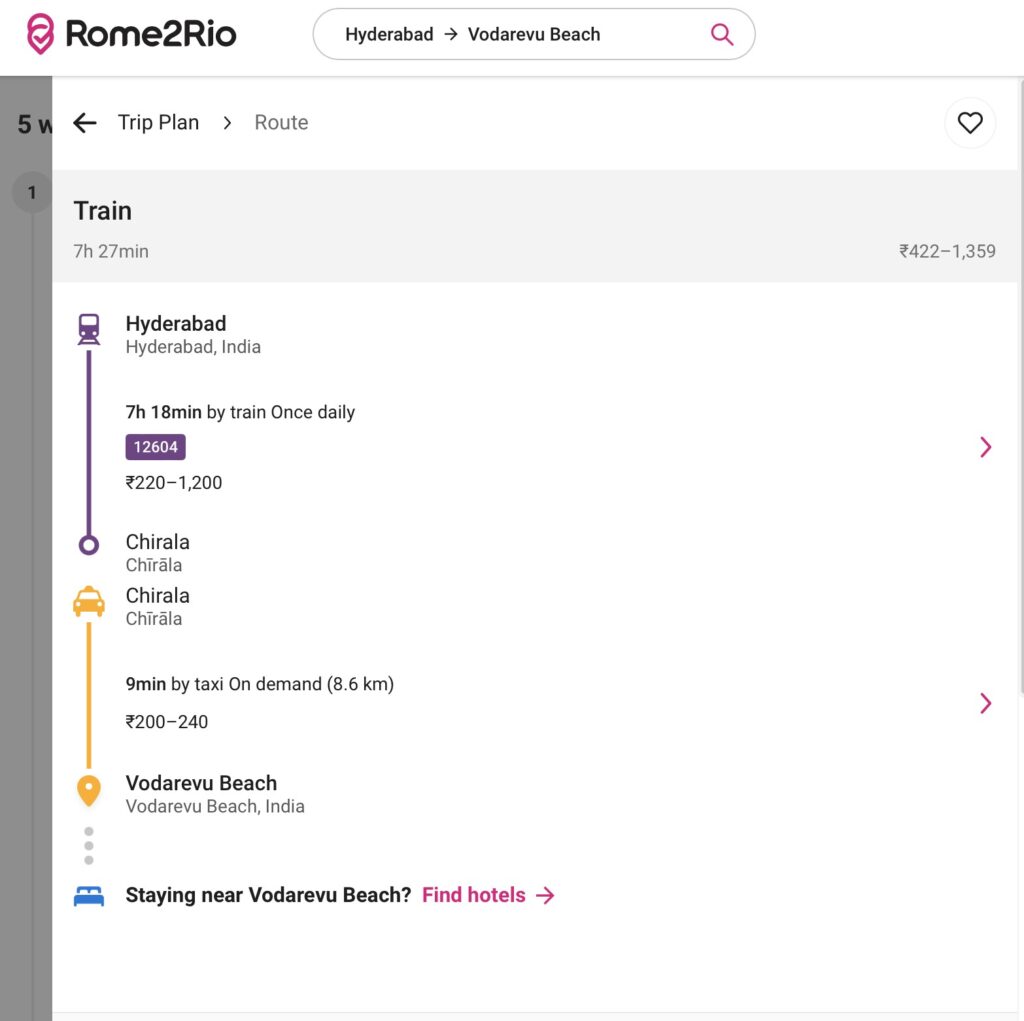Expand train leg details with its chevron
The image size is (1024, 1021).
tap(985, 447)
